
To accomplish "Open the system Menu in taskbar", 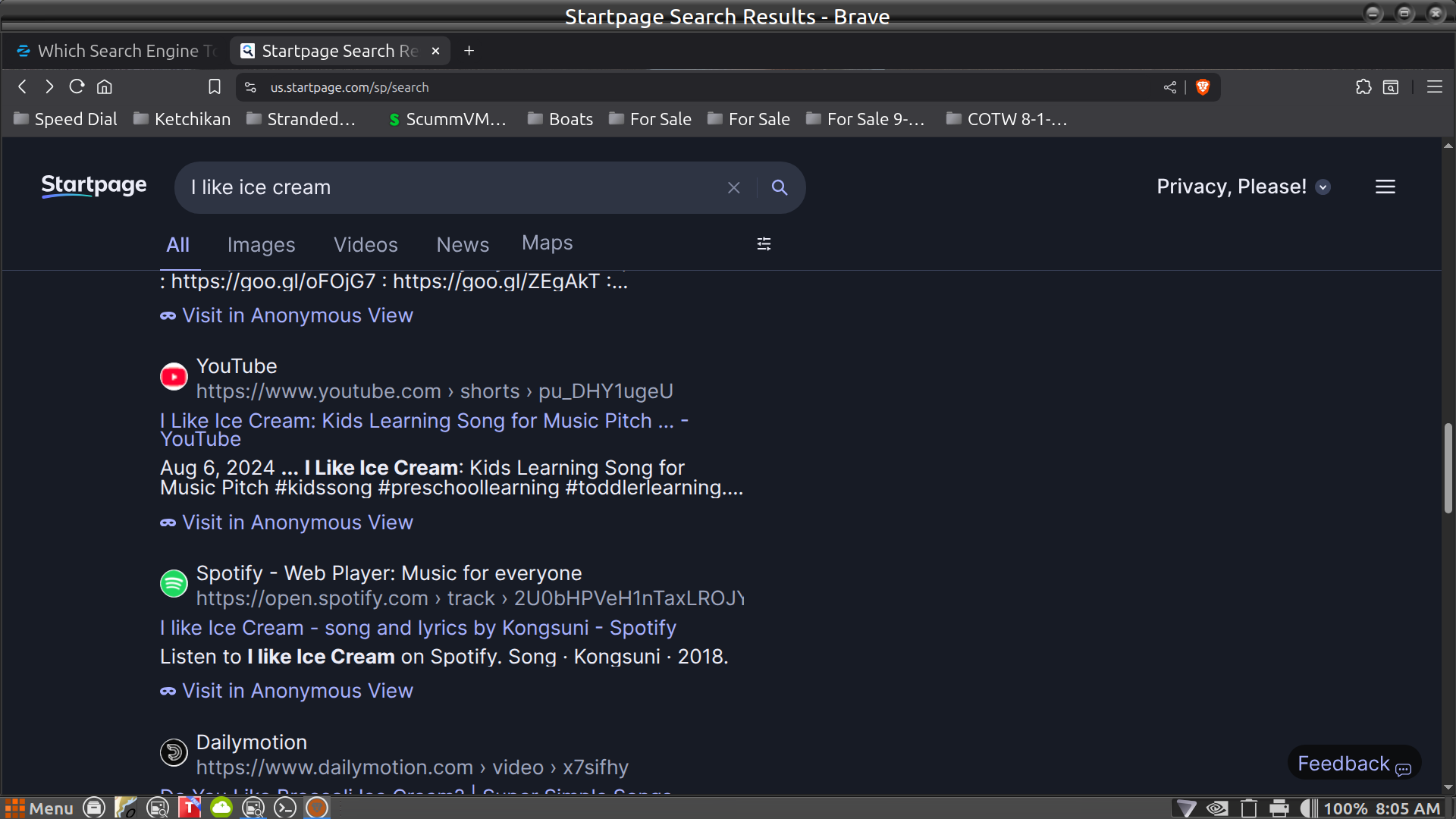I will pos(39,808).
